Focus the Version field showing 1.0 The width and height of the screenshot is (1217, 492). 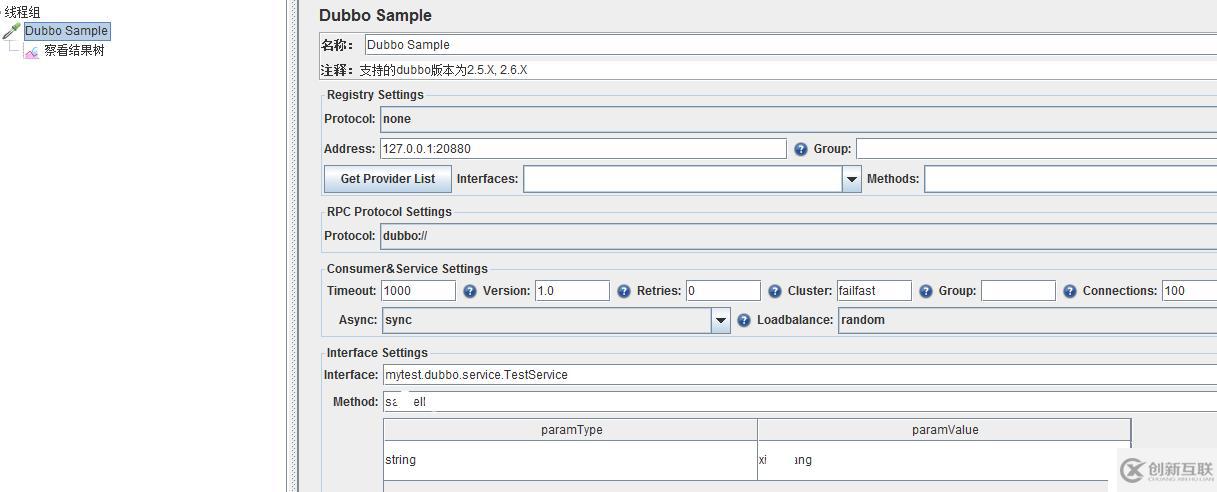point(572,291)
